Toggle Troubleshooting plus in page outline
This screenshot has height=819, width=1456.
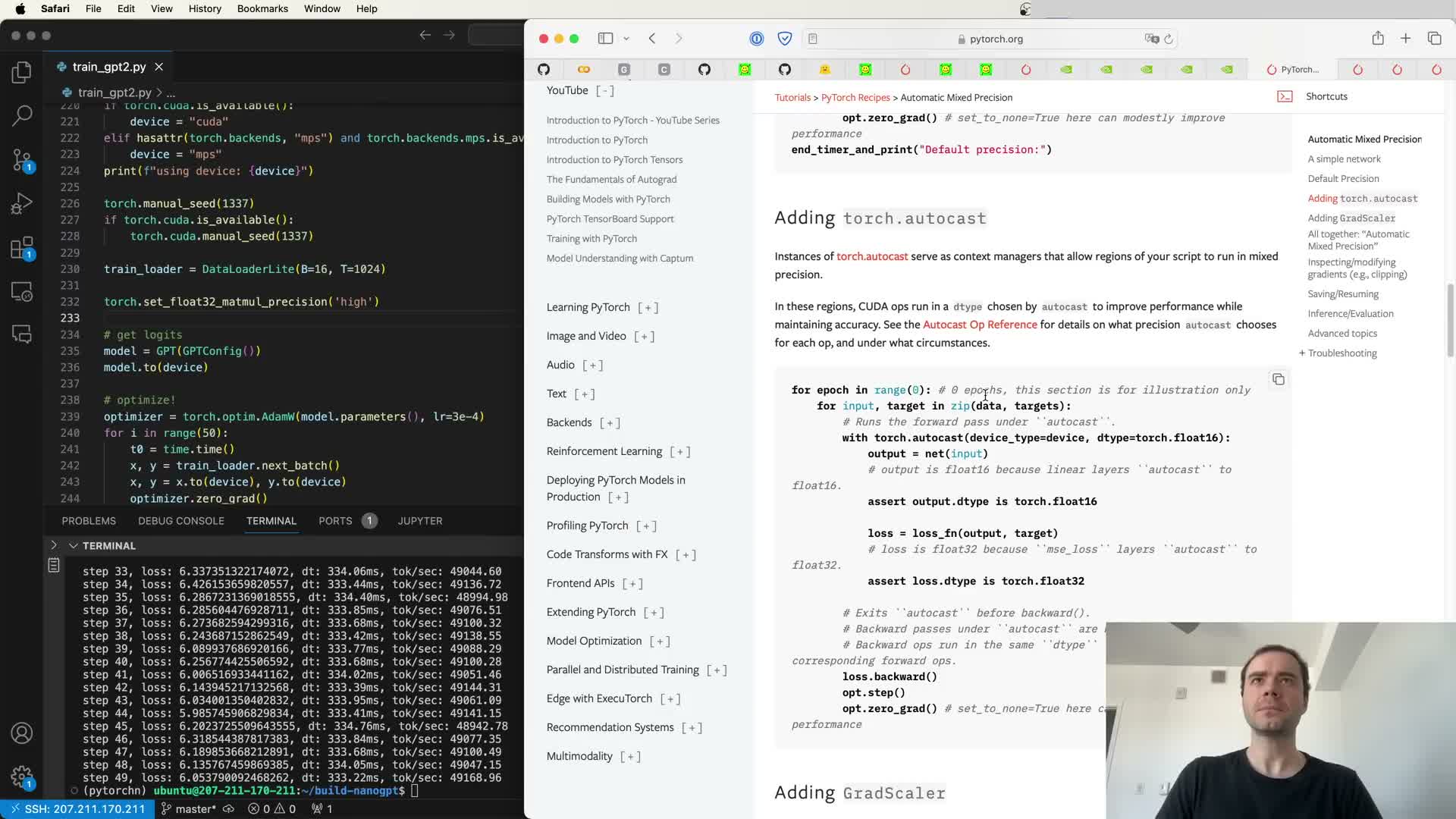point(1302,353)
